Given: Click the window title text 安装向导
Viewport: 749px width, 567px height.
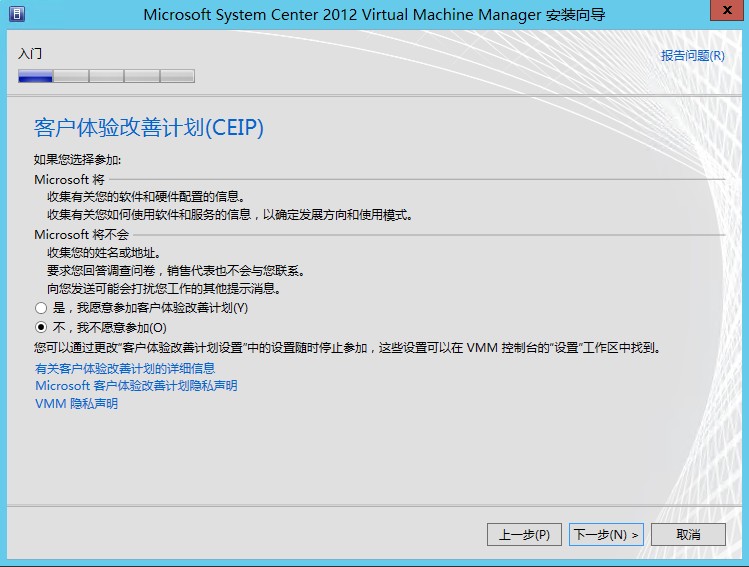Looking at the screenshot, I should pyautogui.click(x=576, y=15).
